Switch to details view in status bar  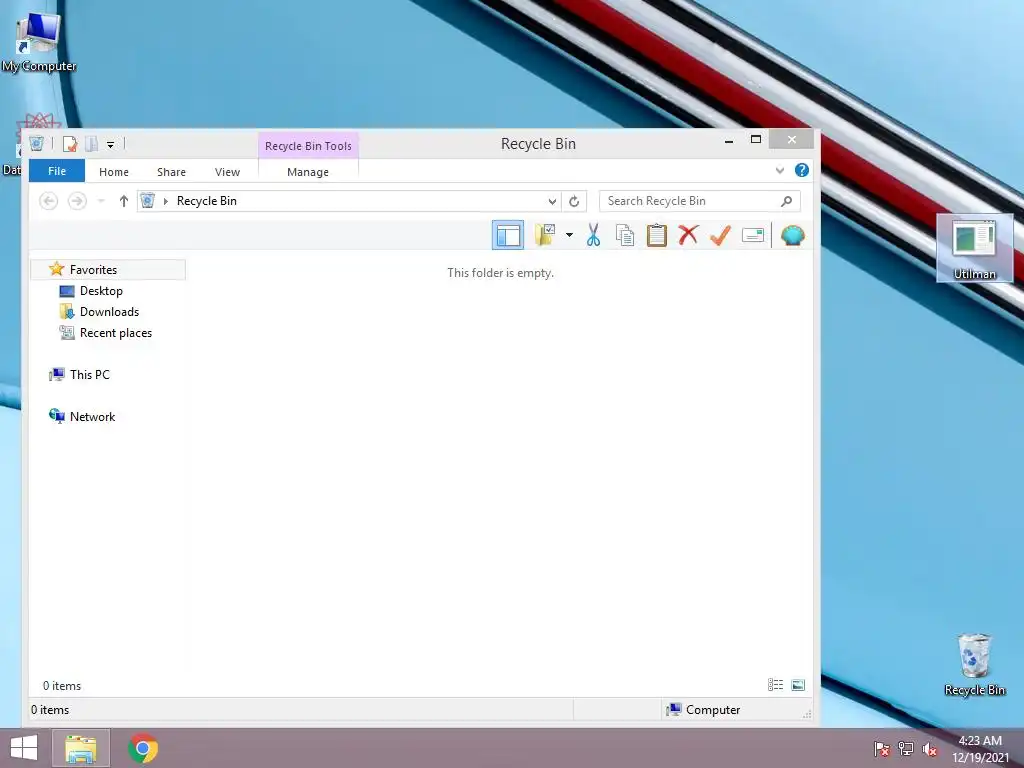[x=775, y=684]
